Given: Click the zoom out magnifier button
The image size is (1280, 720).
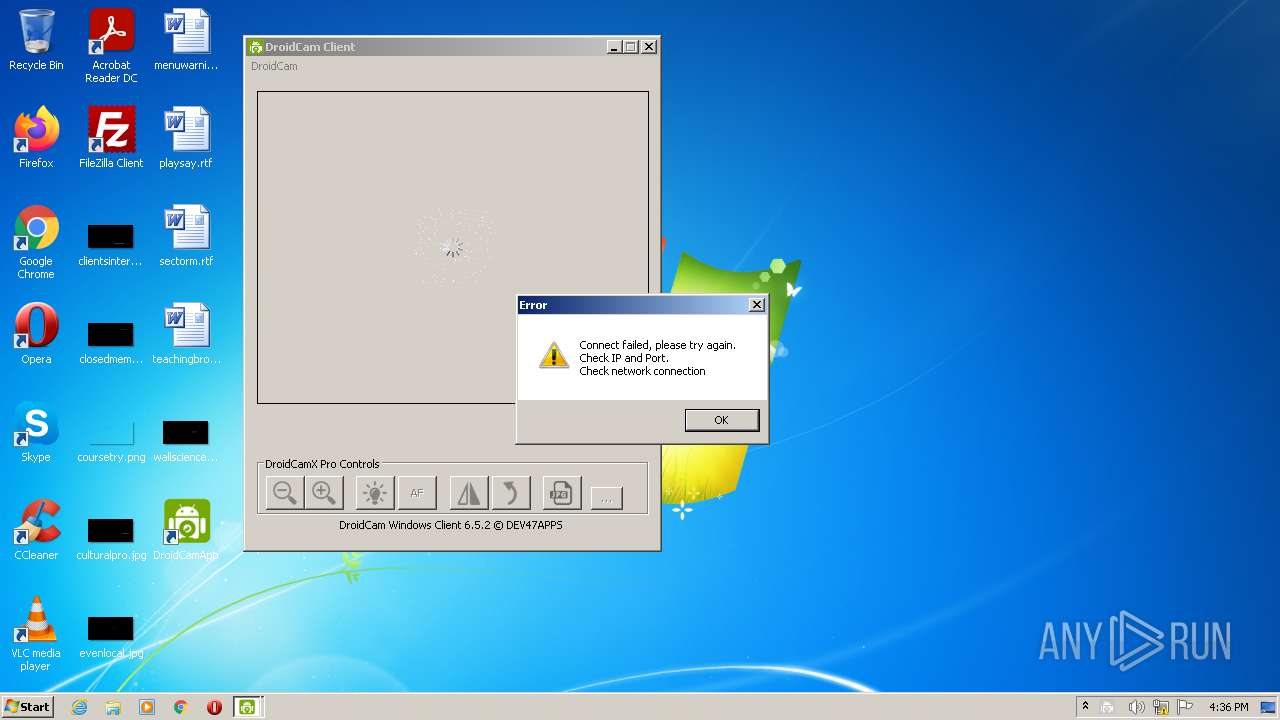Looking at the screenshot, I should (285, 493).
